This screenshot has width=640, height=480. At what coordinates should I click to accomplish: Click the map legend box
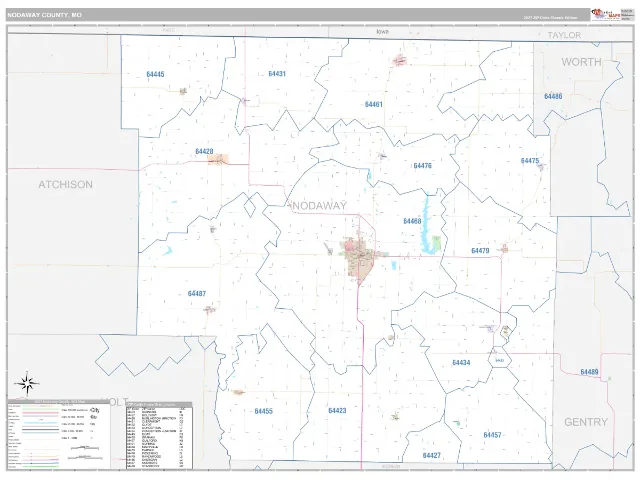click(59, 434)
